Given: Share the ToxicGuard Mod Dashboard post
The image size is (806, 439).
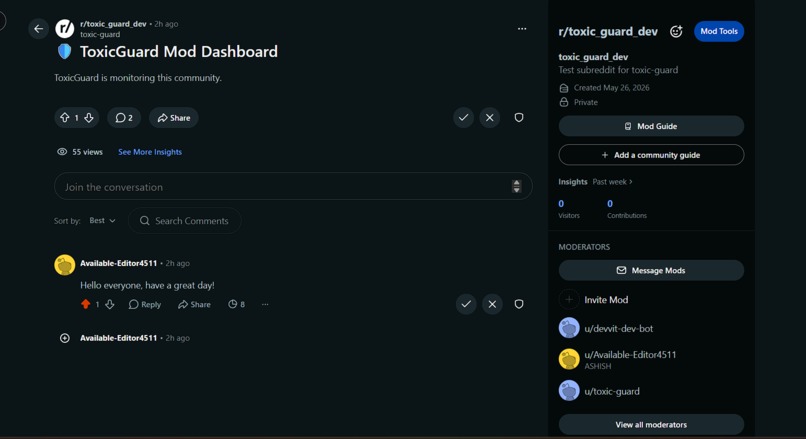Looking at the screenshot, I should [x=174, y=118].
